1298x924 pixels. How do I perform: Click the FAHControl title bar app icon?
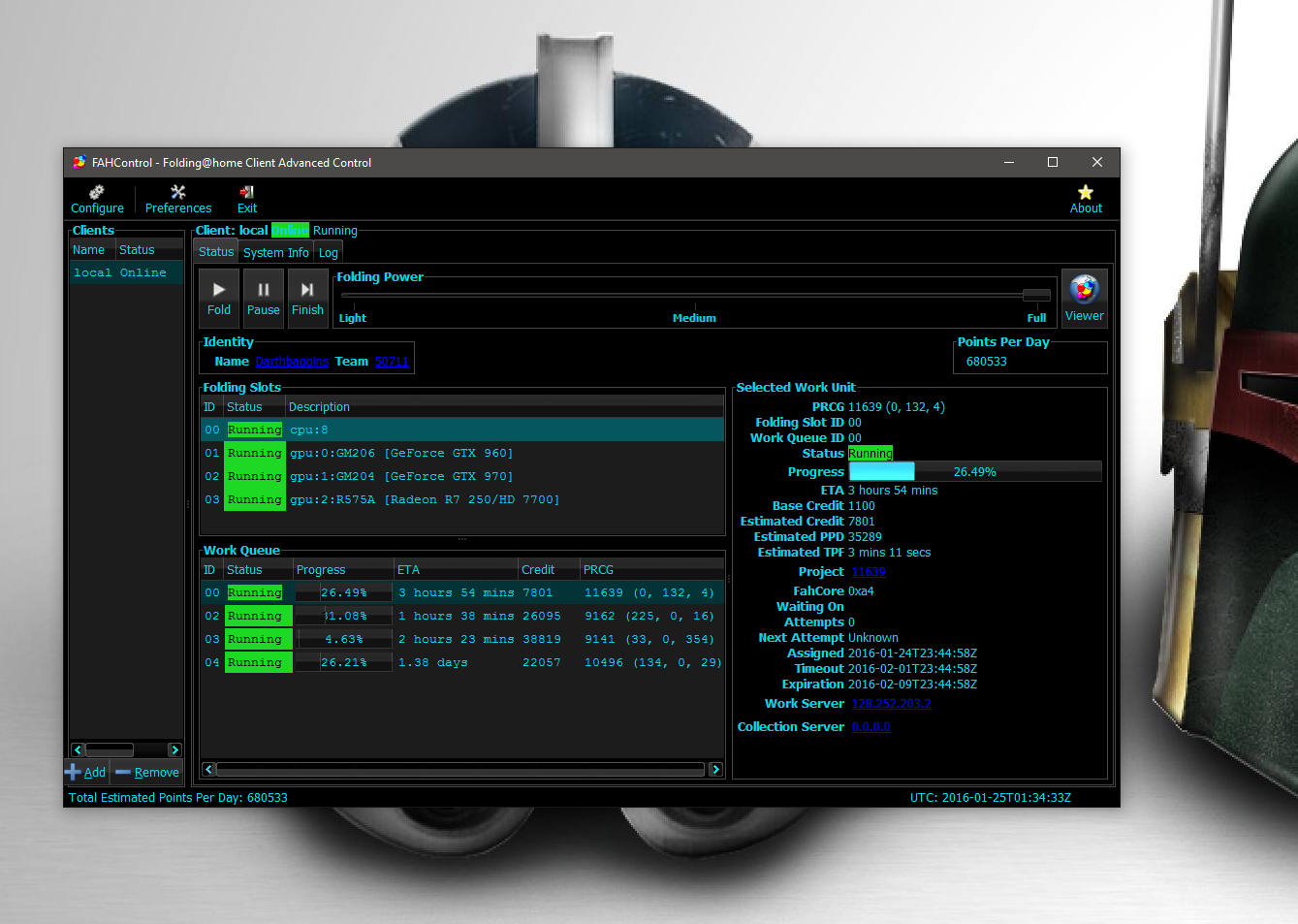click(79, 163)
